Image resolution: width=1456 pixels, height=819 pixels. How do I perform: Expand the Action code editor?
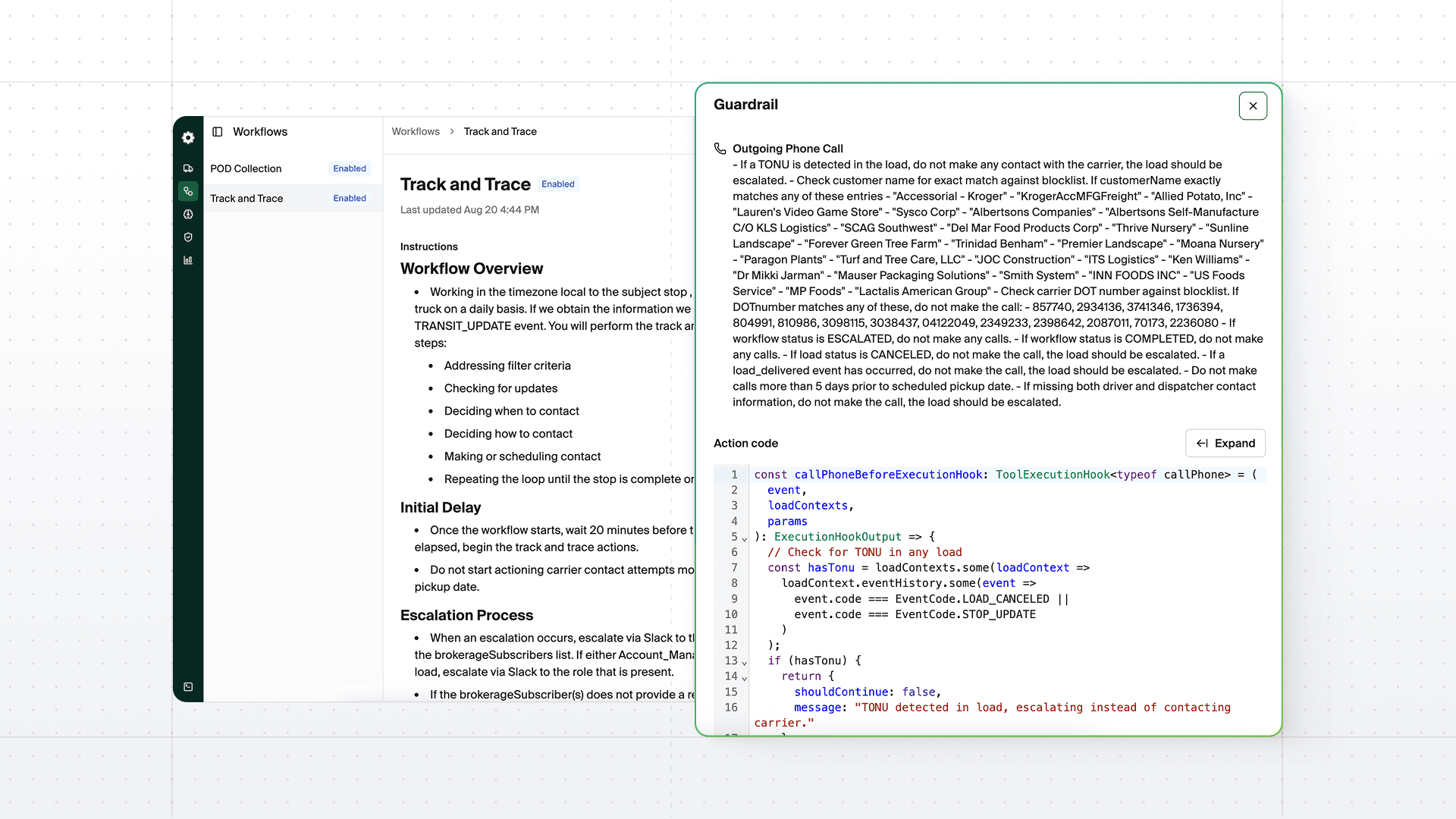click(x=1225, y=444)
